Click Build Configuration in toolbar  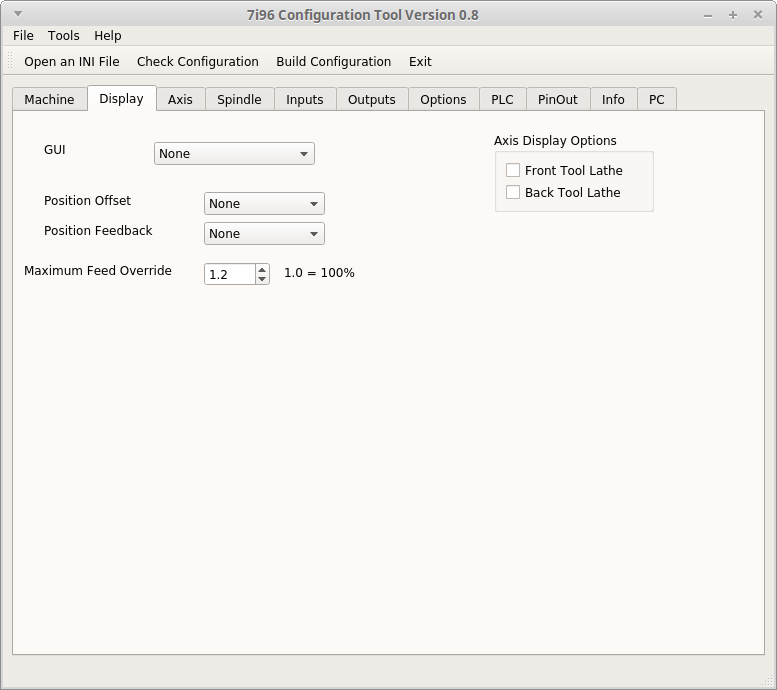(x=333, y=61)
